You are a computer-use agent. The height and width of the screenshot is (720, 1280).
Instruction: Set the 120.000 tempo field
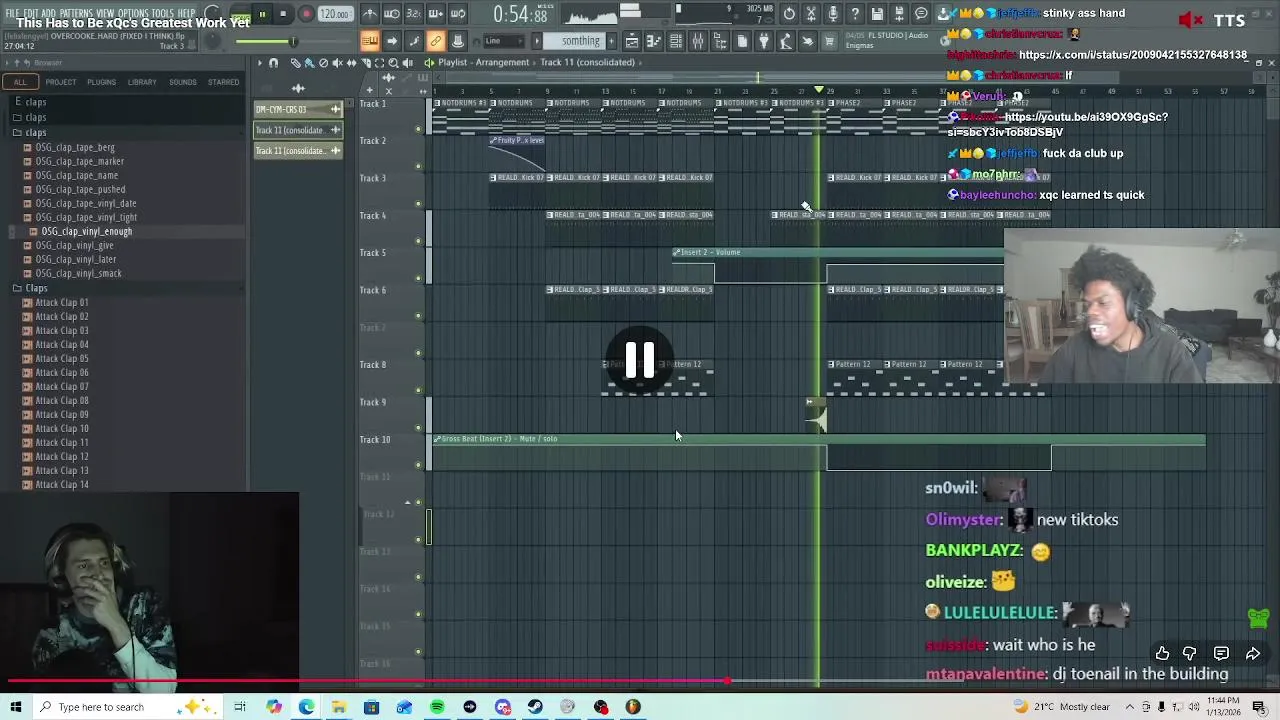pyautogui.click(x=335, y=14)
